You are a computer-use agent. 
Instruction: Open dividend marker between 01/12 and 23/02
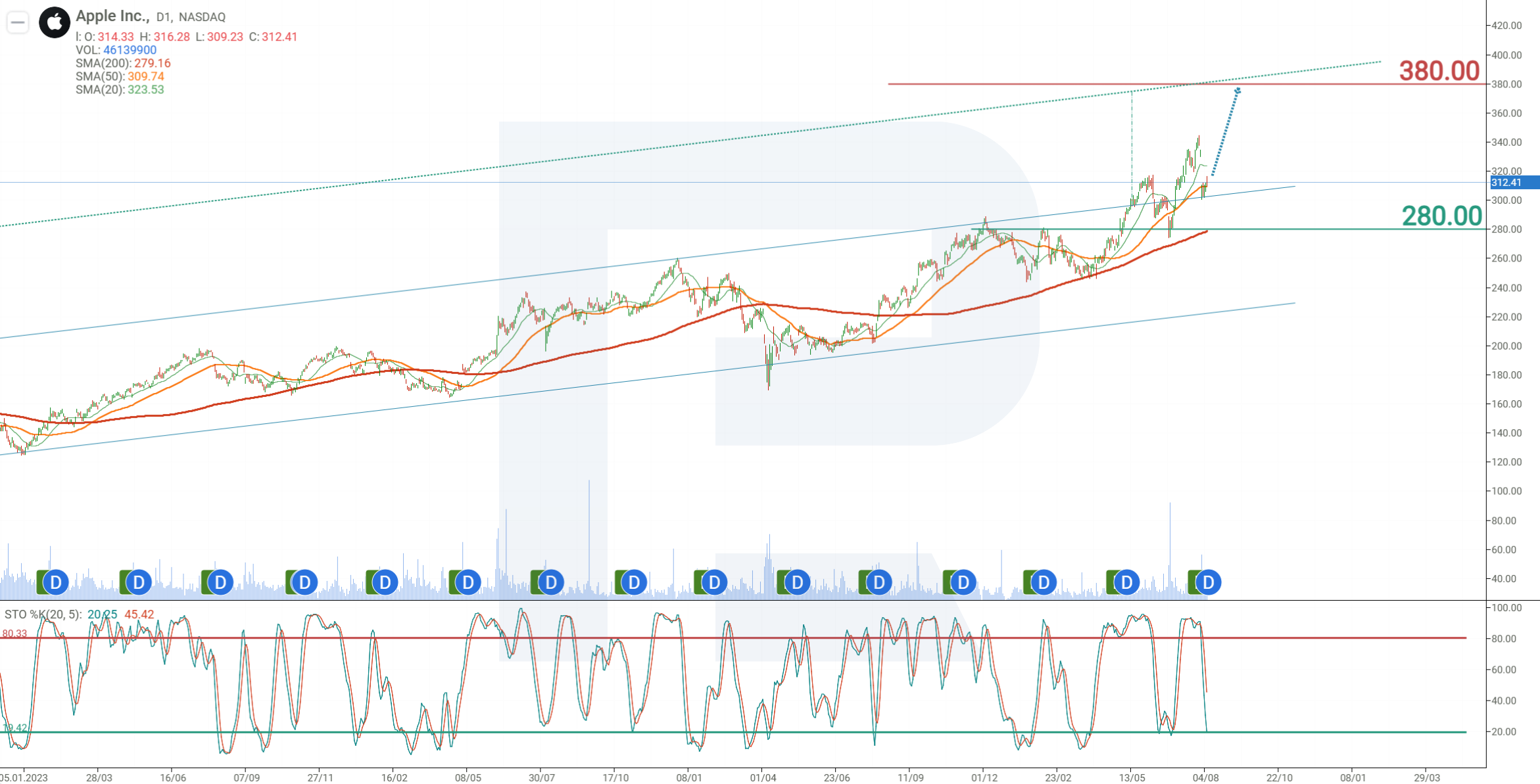[1044, 582]
